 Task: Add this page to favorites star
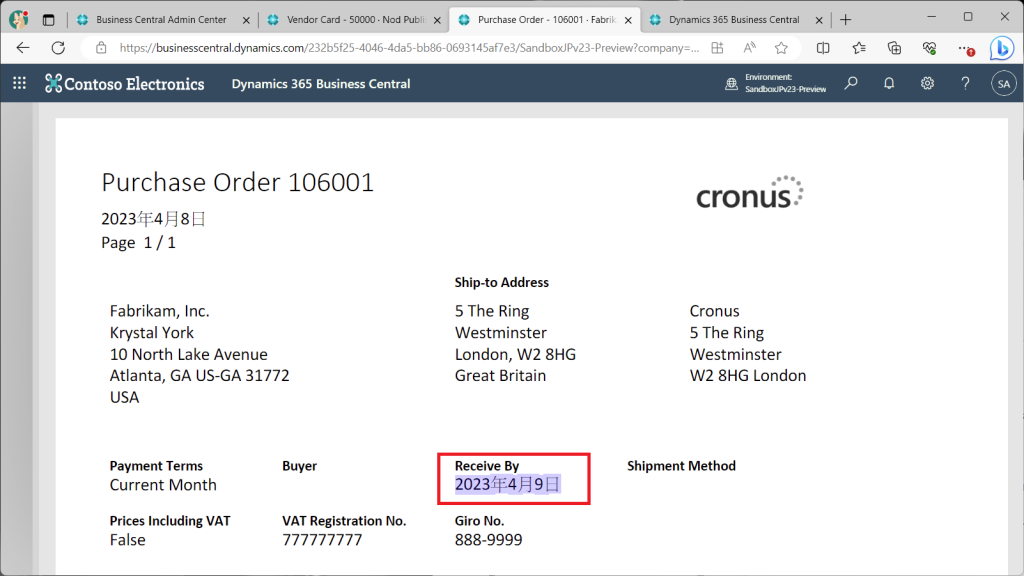tap(781, 48)
